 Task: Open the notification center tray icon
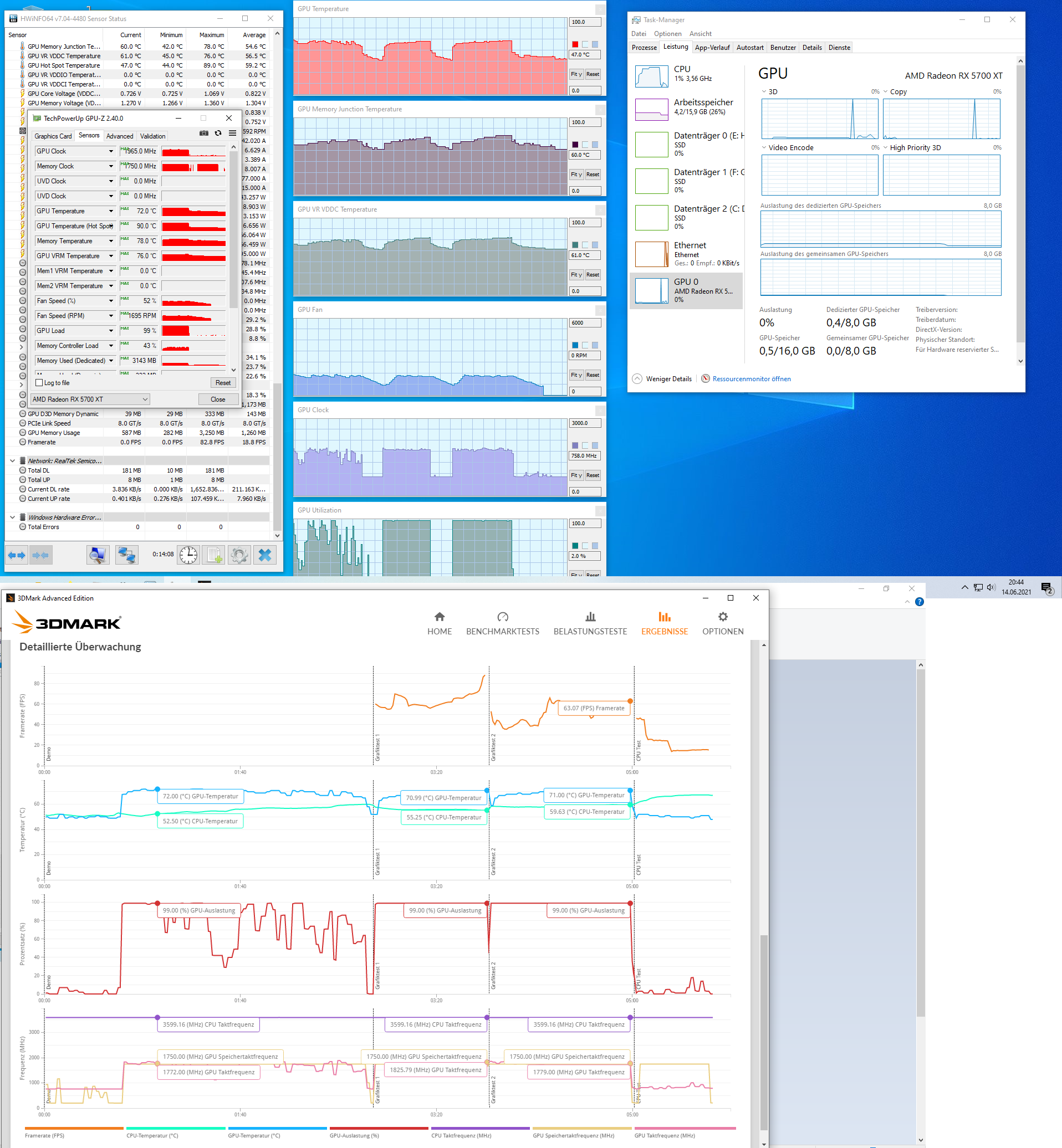1046,588
